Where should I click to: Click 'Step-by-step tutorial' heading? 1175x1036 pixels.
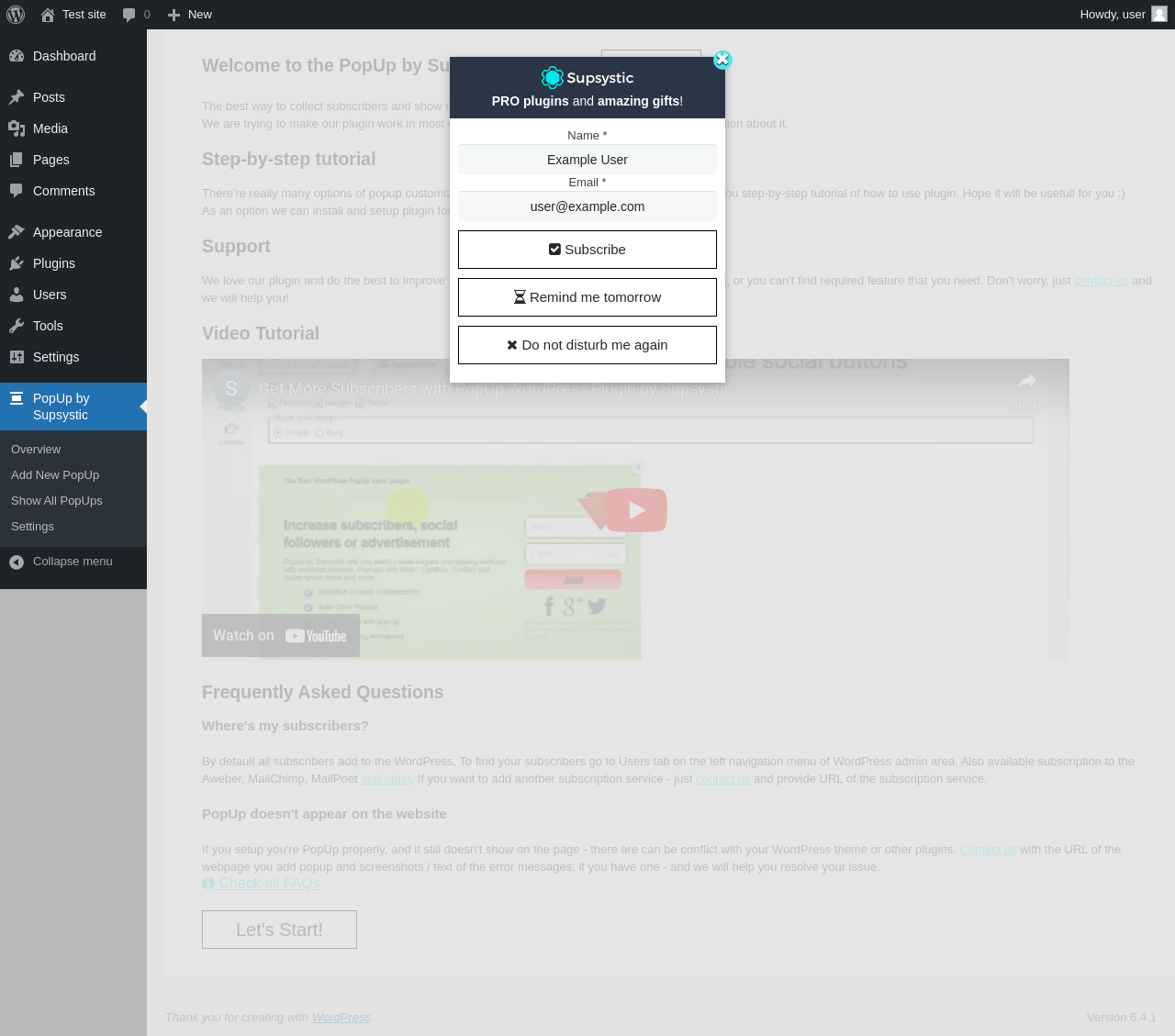click(x=289, y=160)
